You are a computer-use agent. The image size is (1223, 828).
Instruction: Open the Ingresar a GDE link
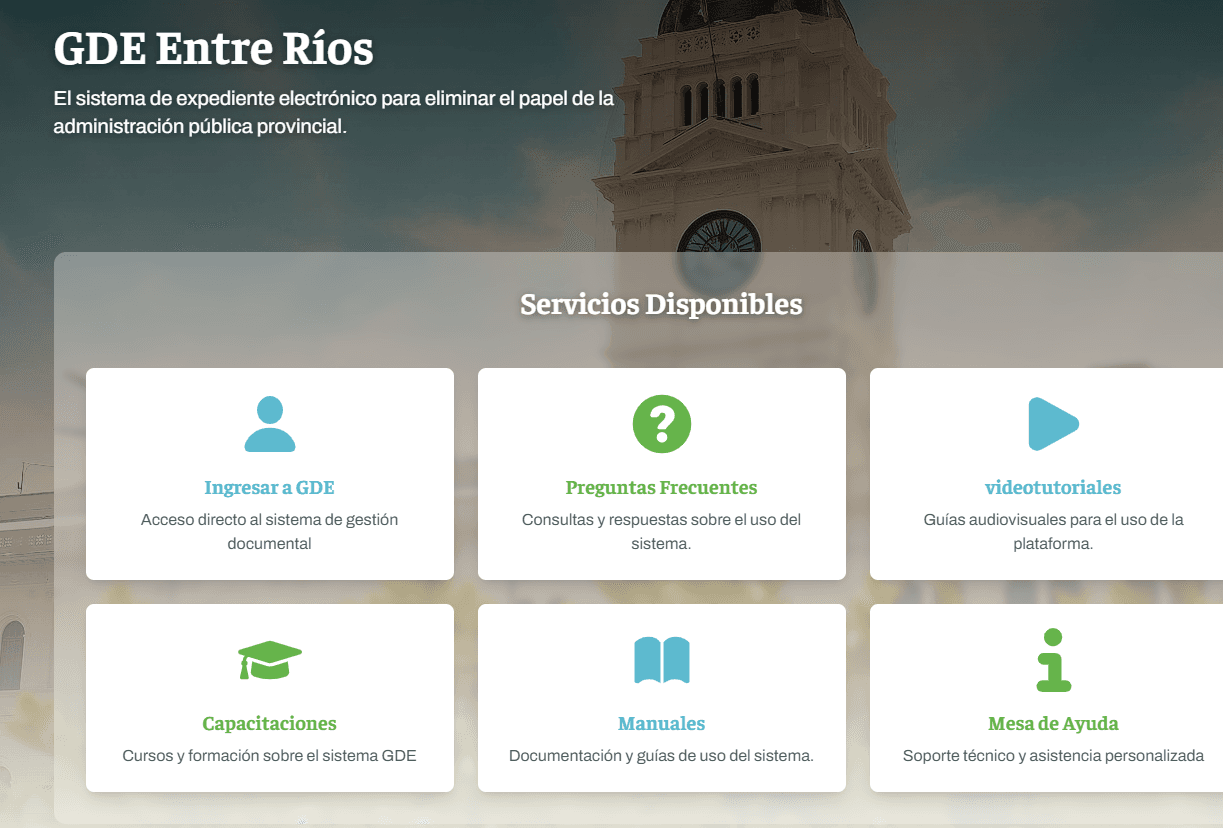270,488
